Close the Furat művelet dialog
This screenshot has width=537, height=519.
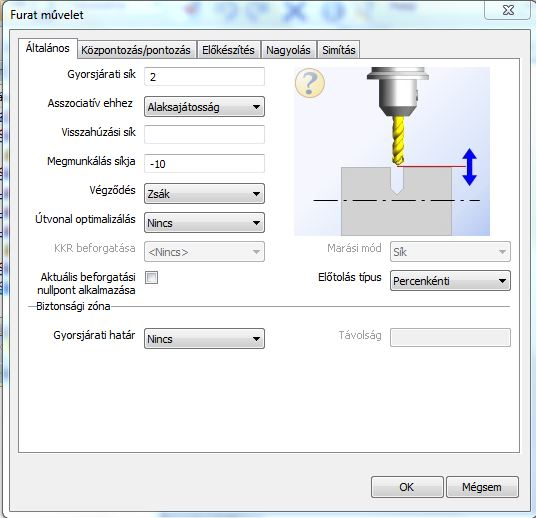[508, 10]
